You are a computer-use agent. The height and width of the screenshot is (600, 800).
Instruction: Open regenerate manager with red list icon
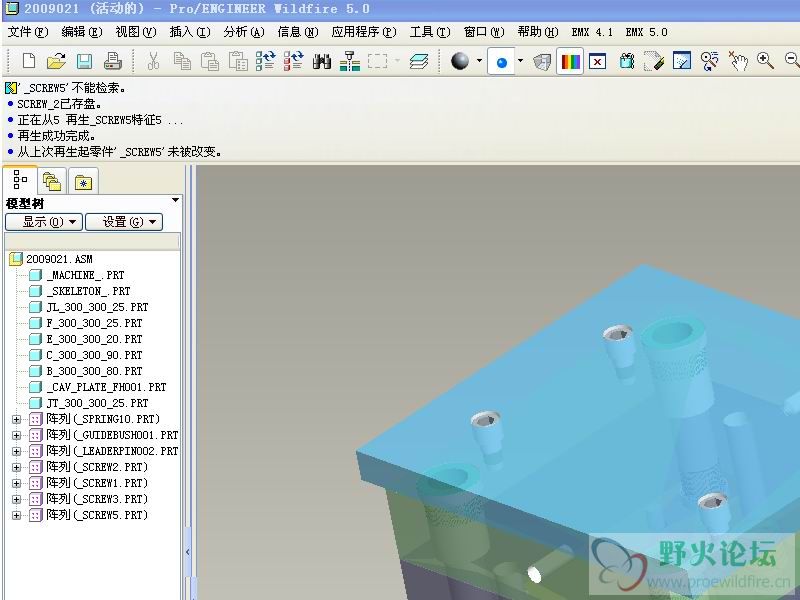[294, 61]
